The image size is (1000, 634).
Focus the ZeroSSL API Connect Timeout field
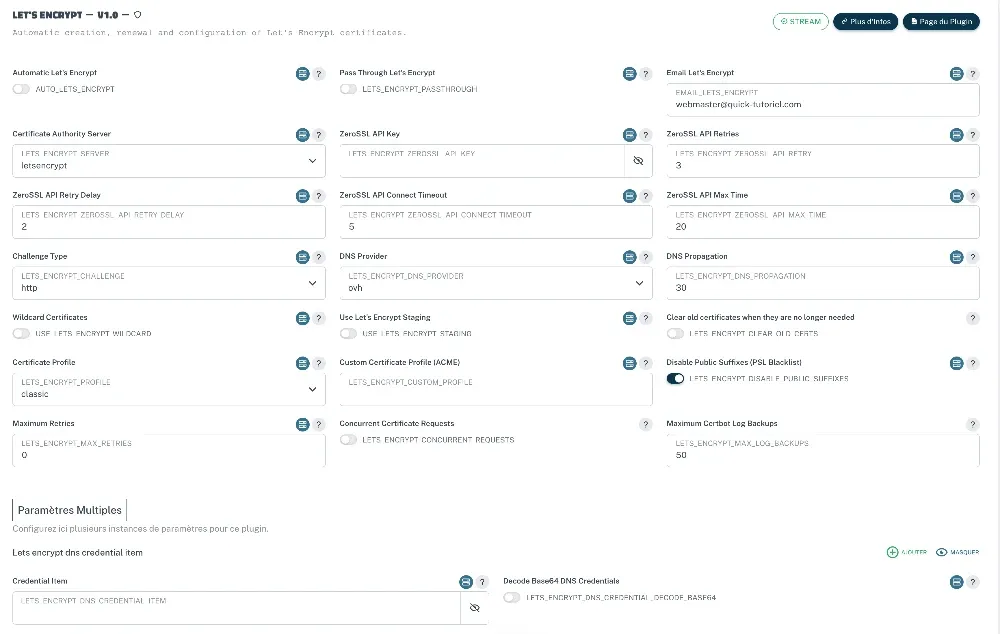[x=496, y=222]
